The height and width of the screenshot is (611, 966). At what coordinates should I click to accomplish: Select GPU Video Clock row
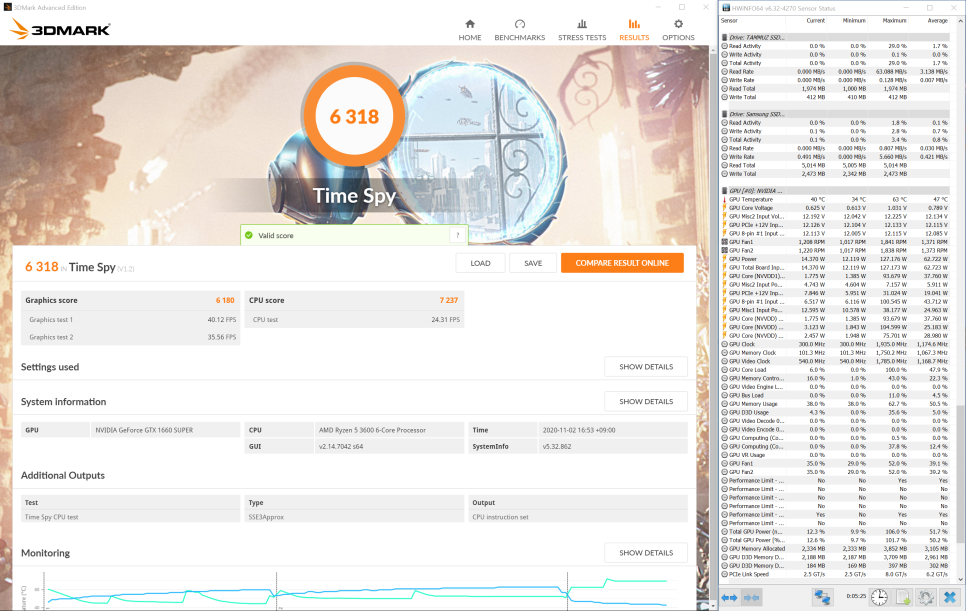pos(835,362)
